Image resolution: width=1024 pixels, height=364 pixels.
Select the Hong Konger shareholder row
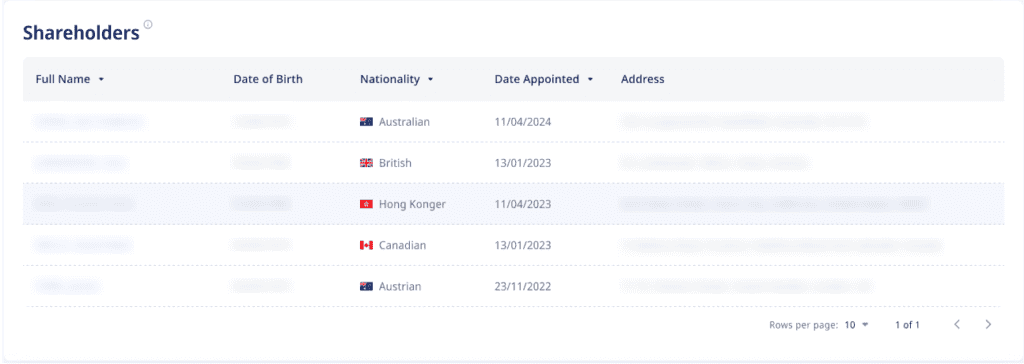tap(513, 204)
